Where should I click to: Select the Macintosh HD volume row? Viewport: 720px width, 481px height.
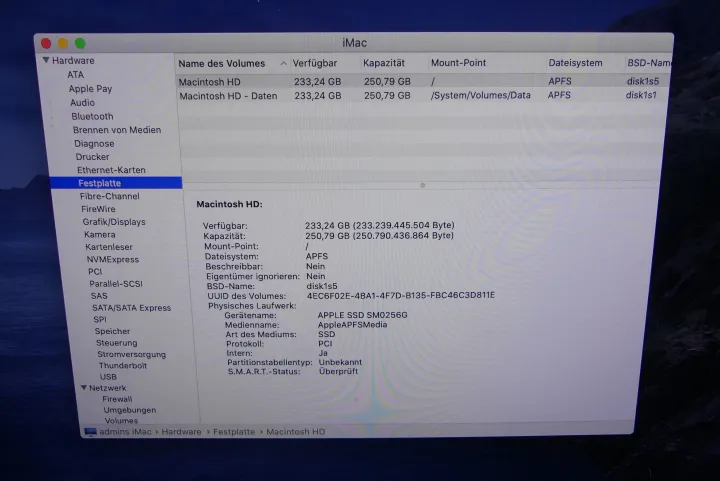(422, 81)
